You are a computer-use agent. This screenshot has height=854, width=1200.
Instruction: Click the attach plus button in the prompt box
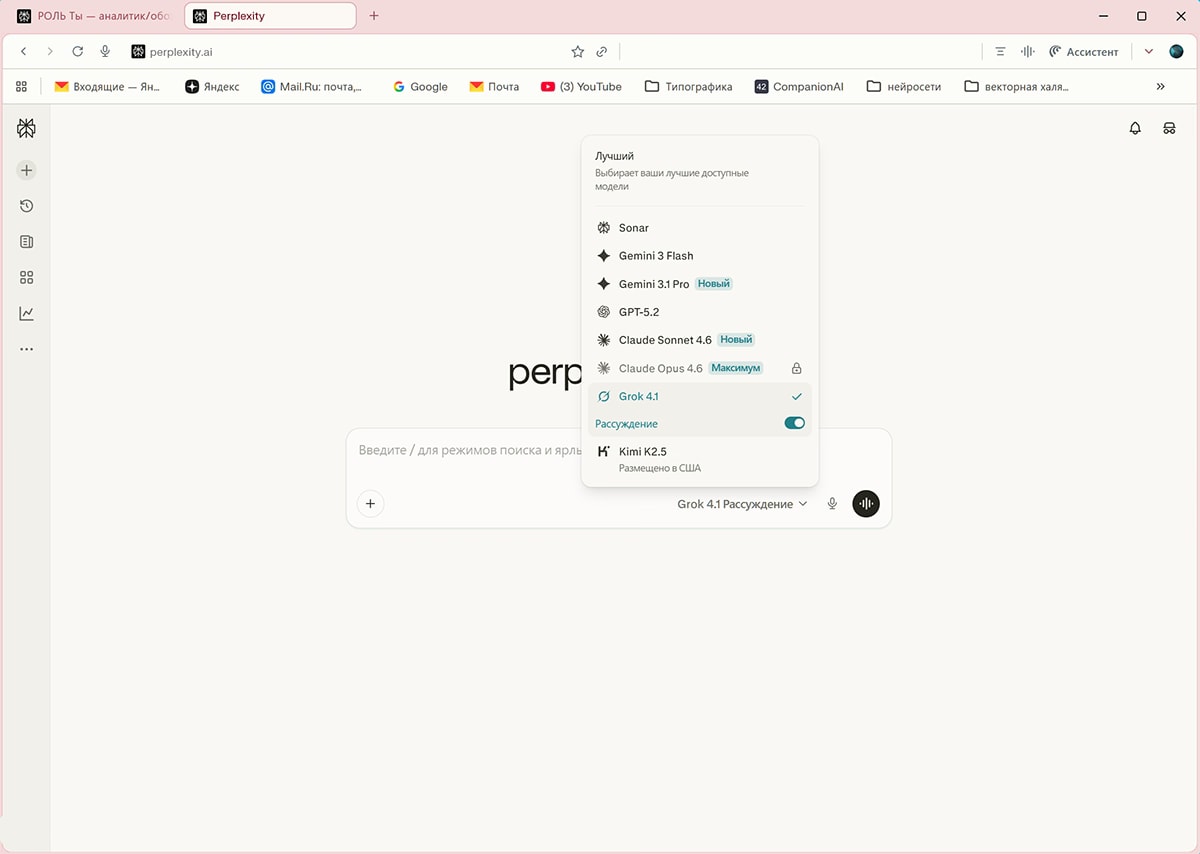370,504
